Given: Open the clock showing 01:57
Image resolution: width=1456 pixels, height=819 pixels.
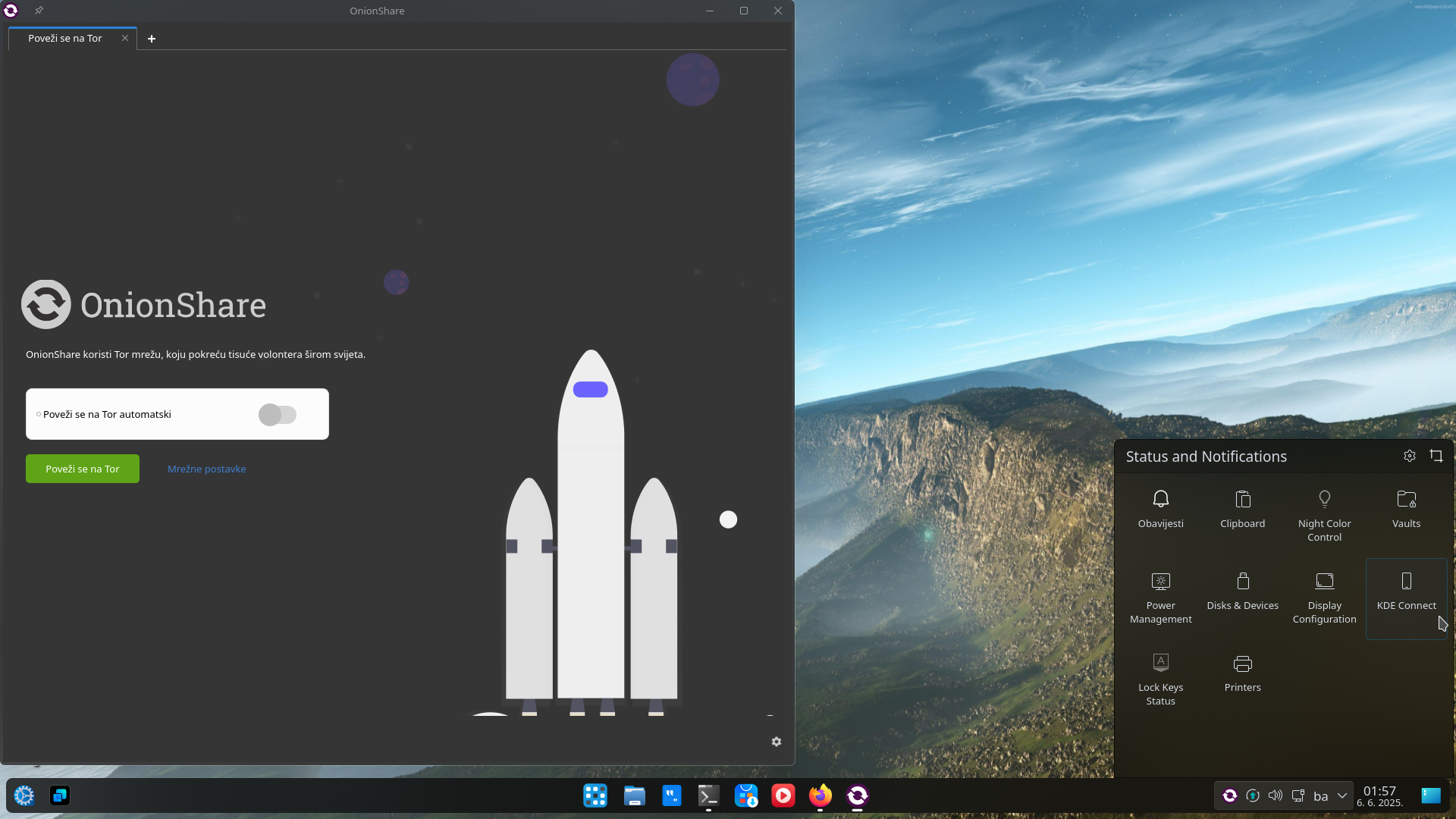Looking at the screenshot, I should pyautogui.click(x=1379, y=796).
